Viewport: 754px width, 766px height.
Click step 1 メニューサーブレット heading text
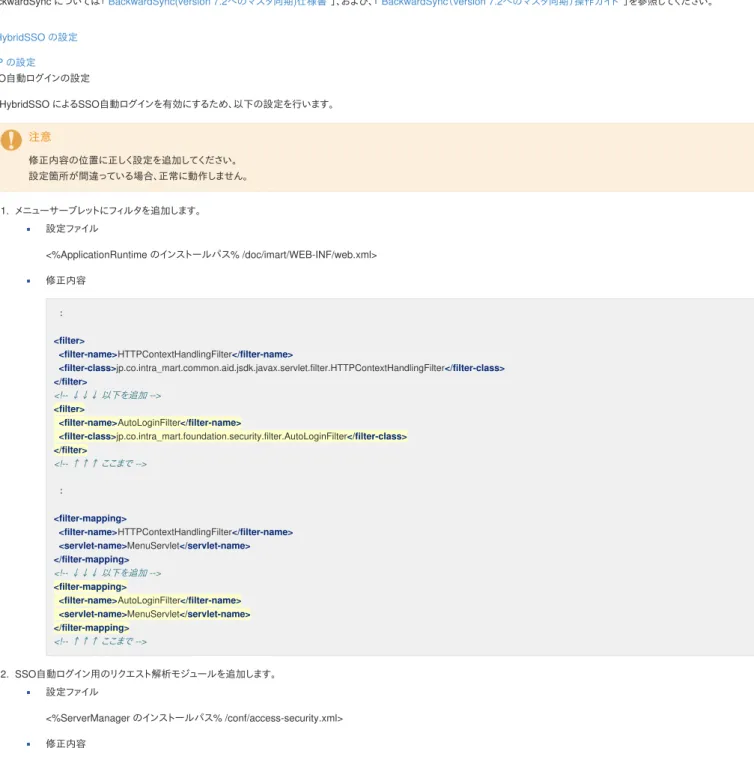pyautogui.click(x=108, y=211)
